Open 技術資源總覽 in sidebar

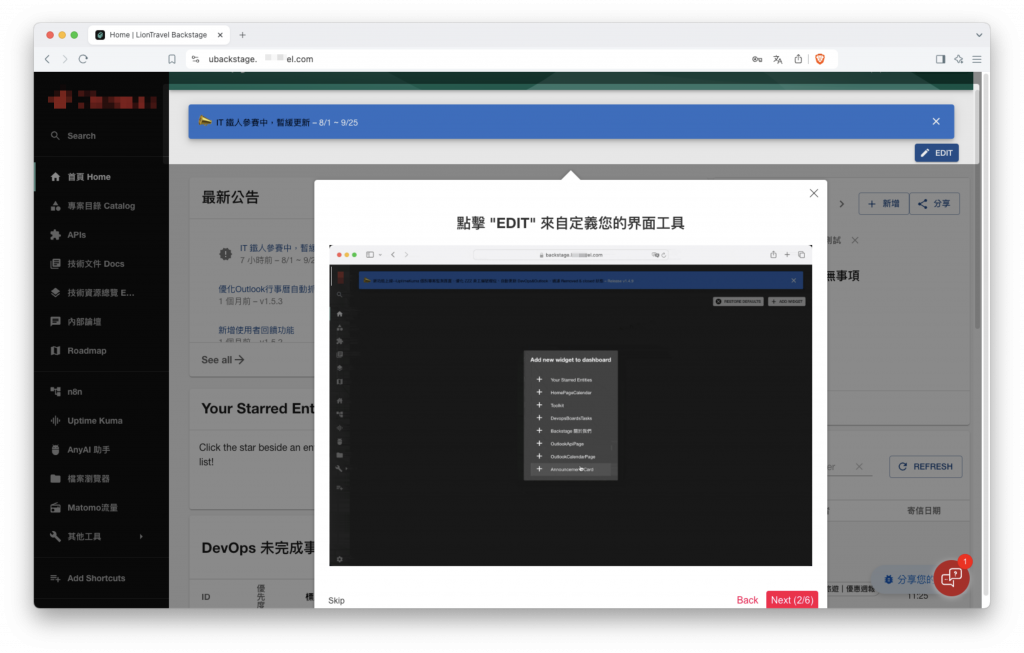(101, 293)
